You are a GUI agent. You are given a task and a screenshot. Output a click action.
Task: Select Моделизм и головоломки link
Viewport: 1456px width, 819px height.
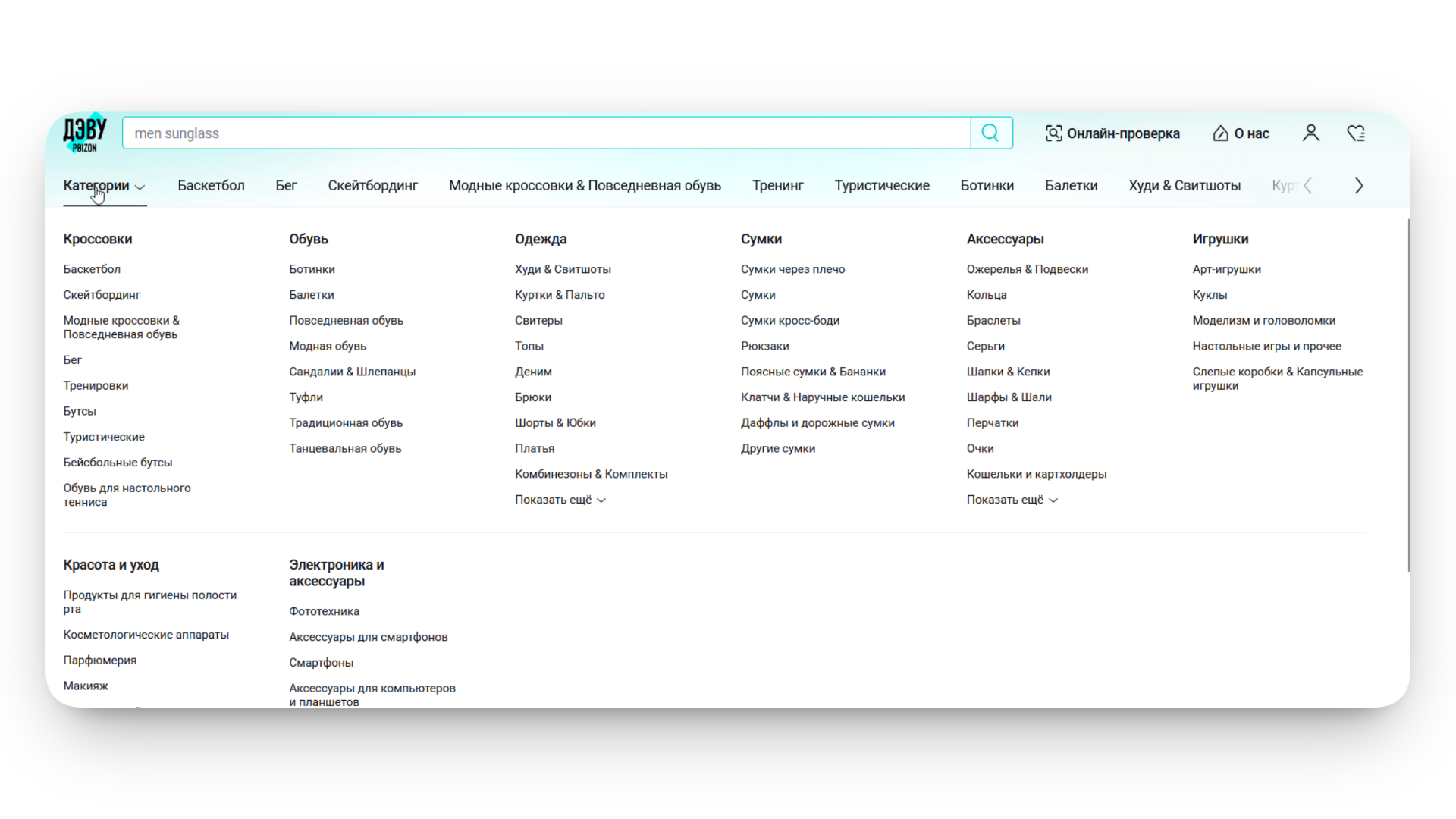coord(1263,321)
